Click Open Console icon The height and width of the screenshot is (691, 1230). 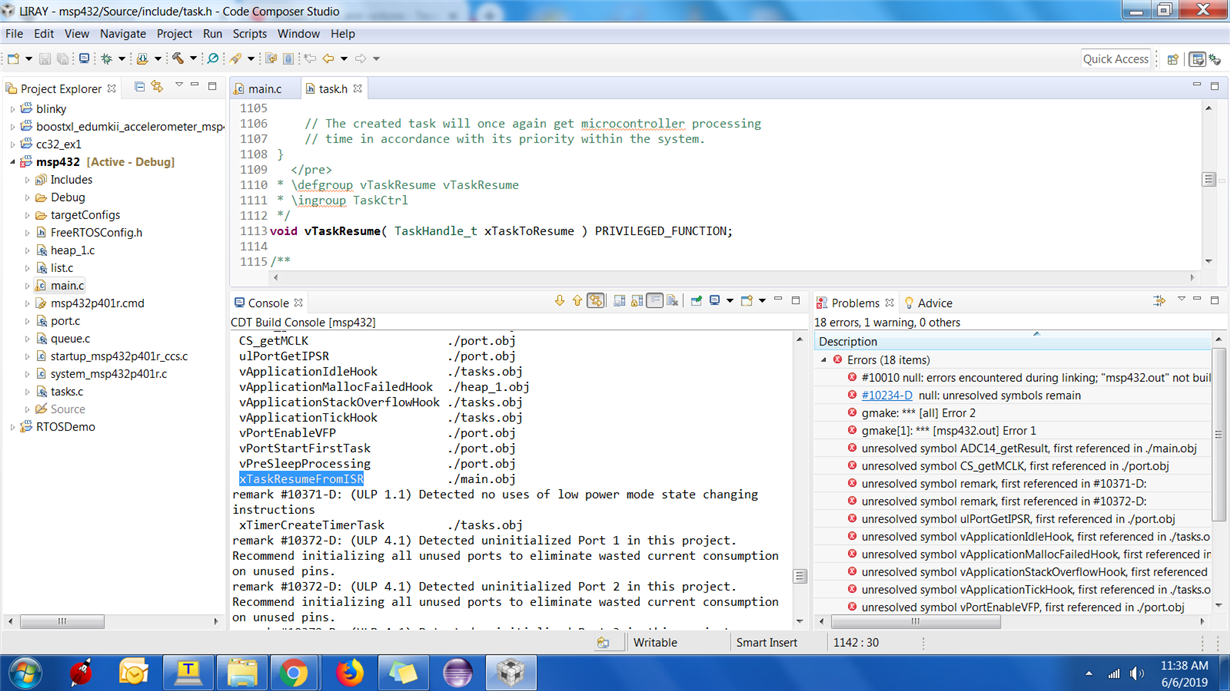click(x=746, y=301)
